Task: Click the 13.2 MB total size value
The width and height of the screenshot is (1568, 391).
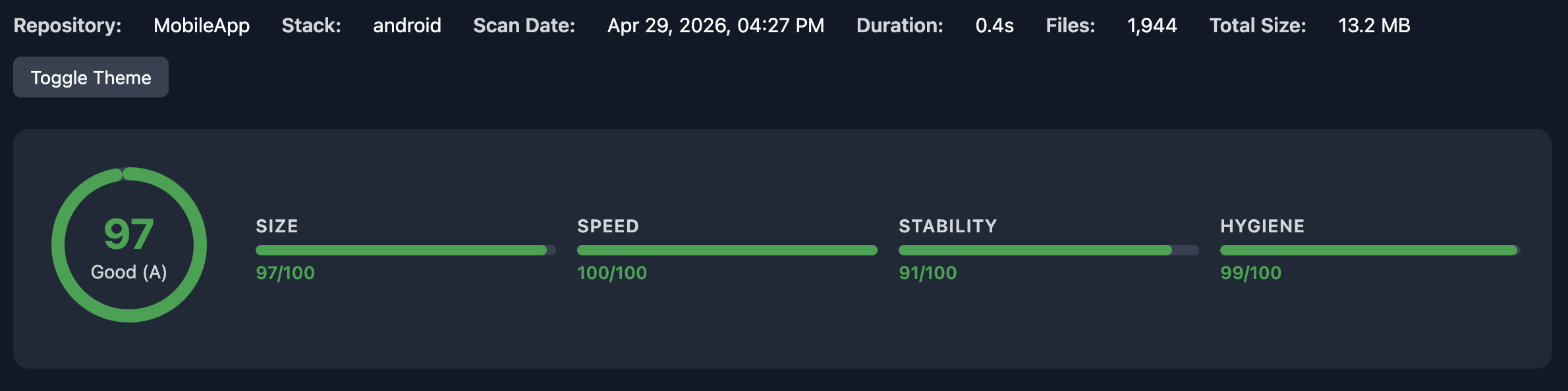Action: (x=1374, y=26)
